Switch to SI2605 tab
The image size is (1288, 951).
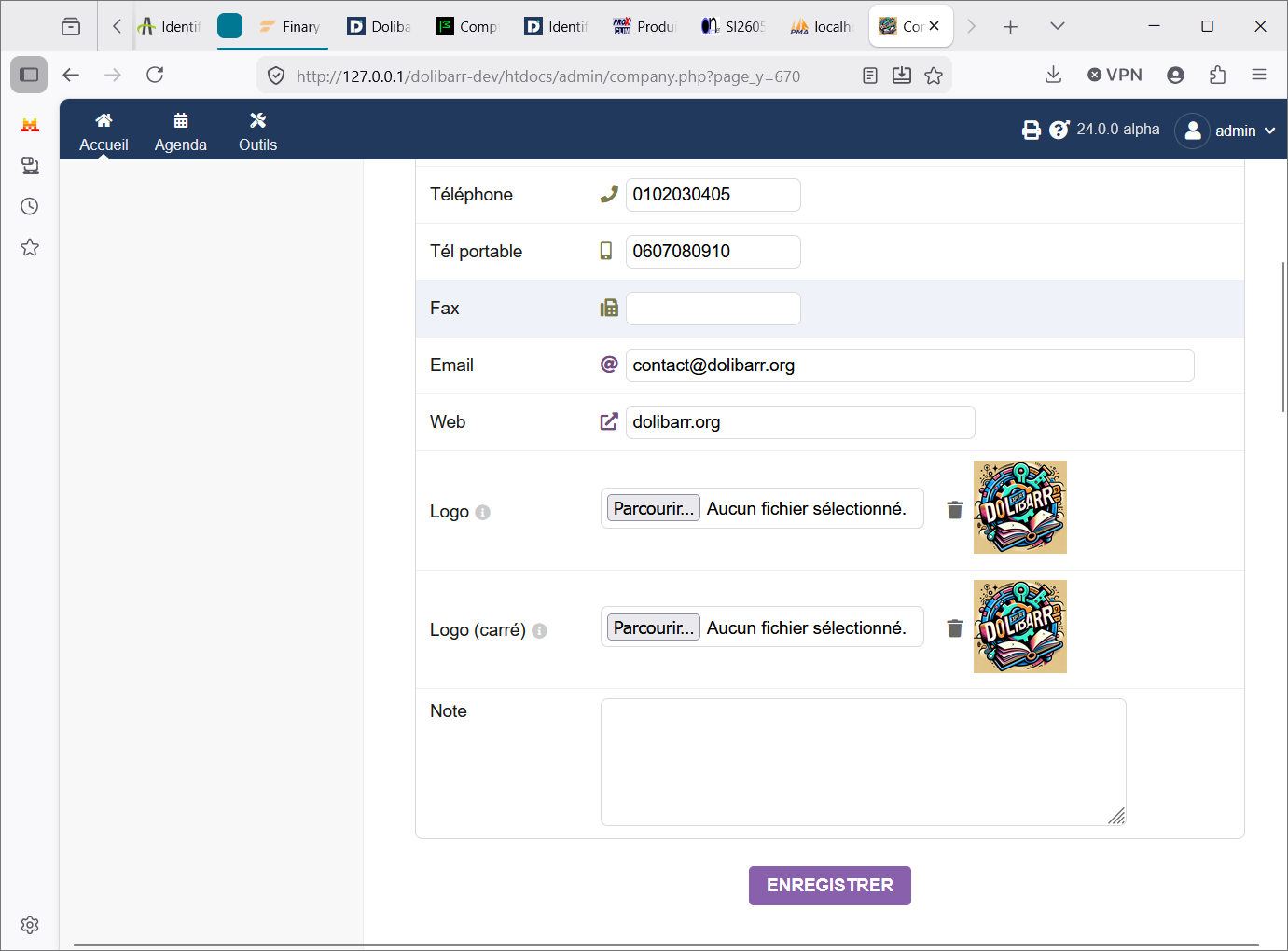click(733, 26)
